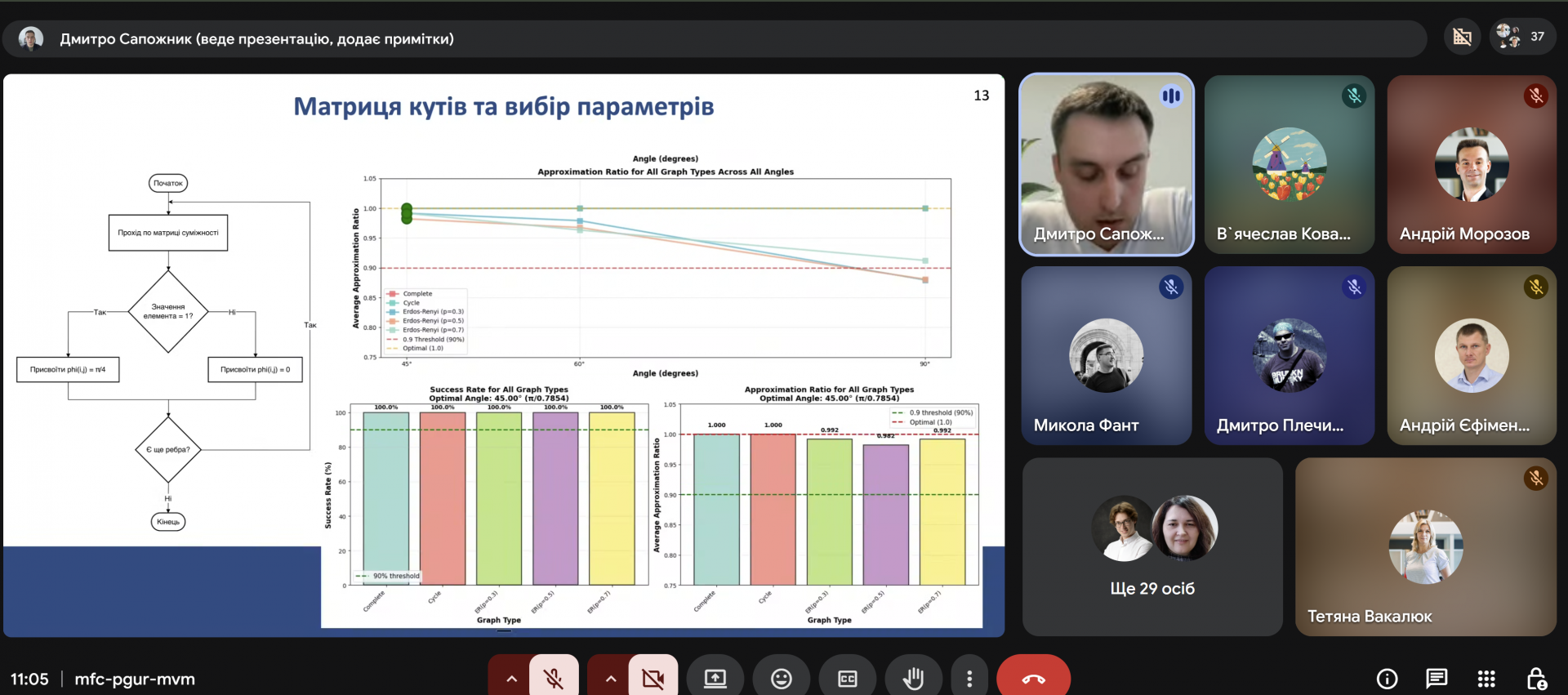Open the emoji reactions picker
Image resolution: width=1568 pixels, height=695 pixels.
782,679
